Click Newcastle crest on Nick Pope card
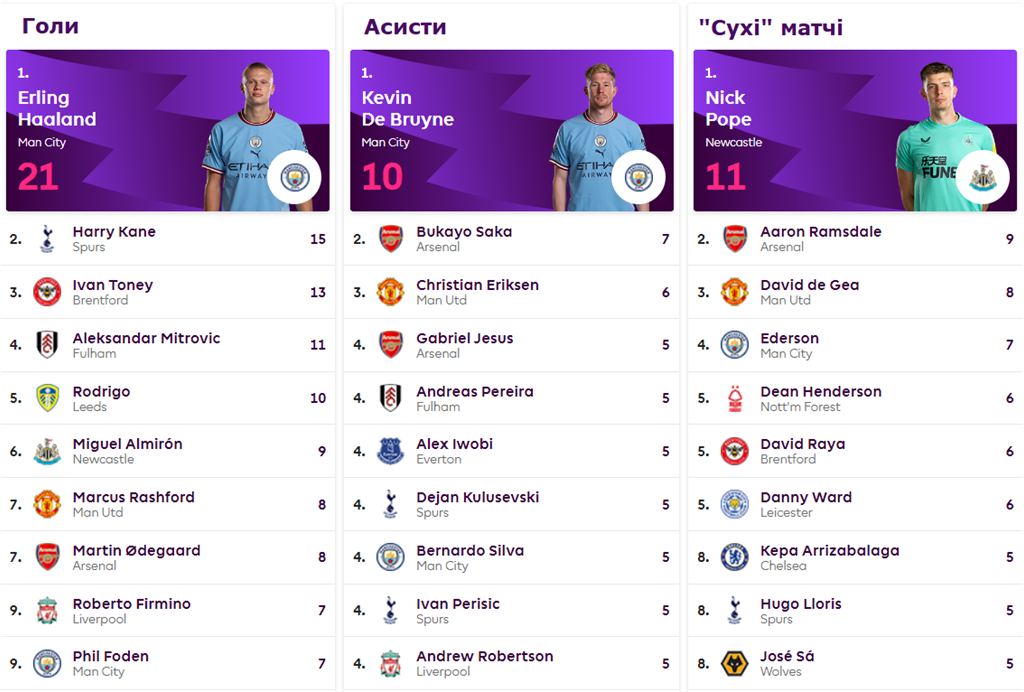1024x692 pixels. coord(982,178)
